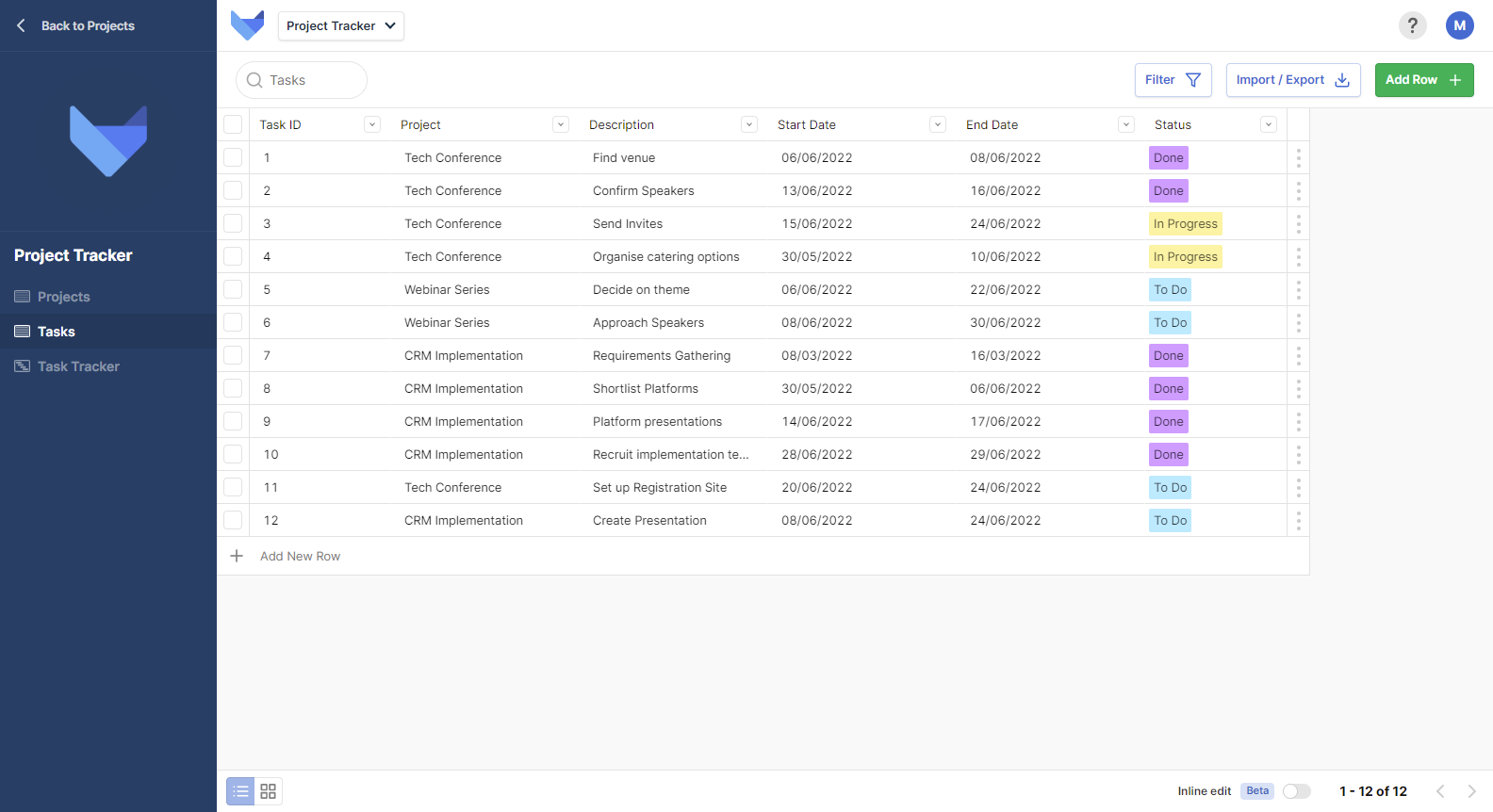Open the Description column menu

click(x=749, y=124)
